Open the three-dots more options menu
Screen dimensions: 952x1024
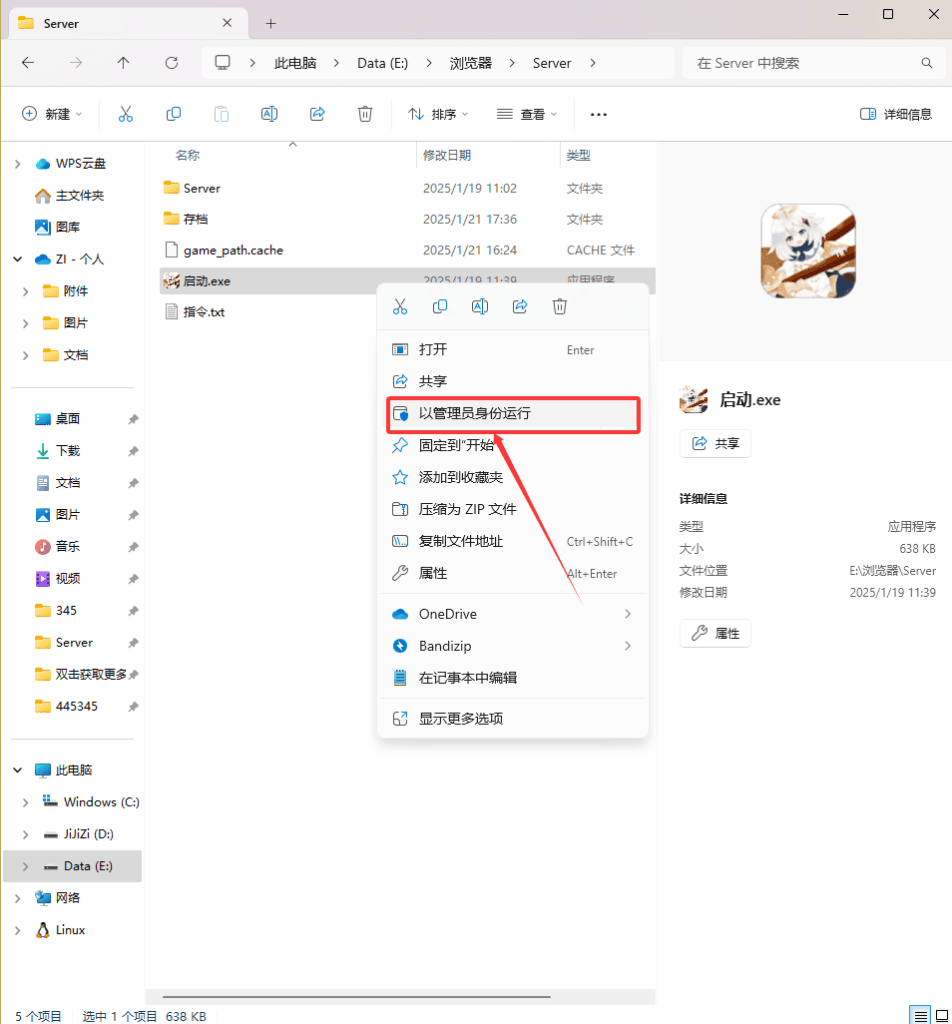[598, 114]
